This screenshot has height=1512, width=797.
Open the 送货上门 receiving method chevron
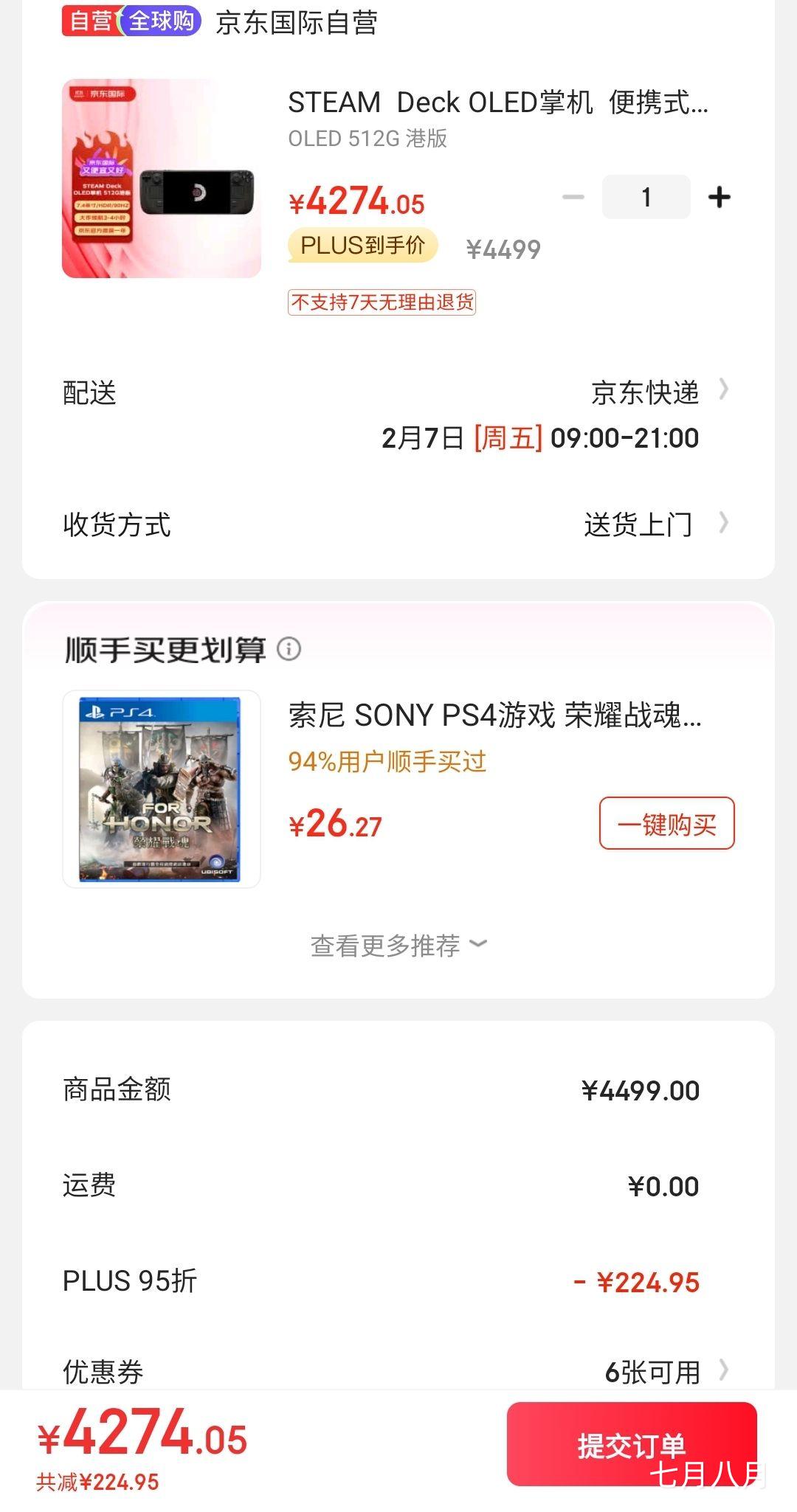coord(724,523)
